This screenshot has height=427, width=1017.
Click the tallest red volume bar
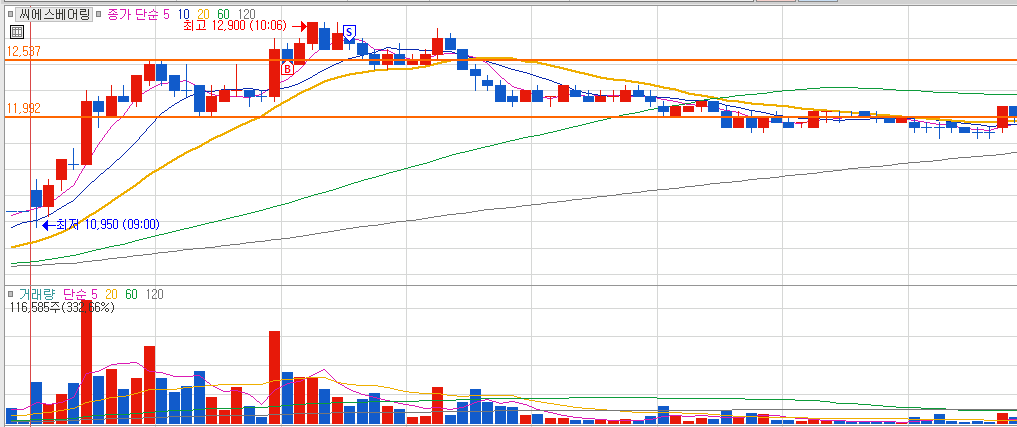coord(86,361)
